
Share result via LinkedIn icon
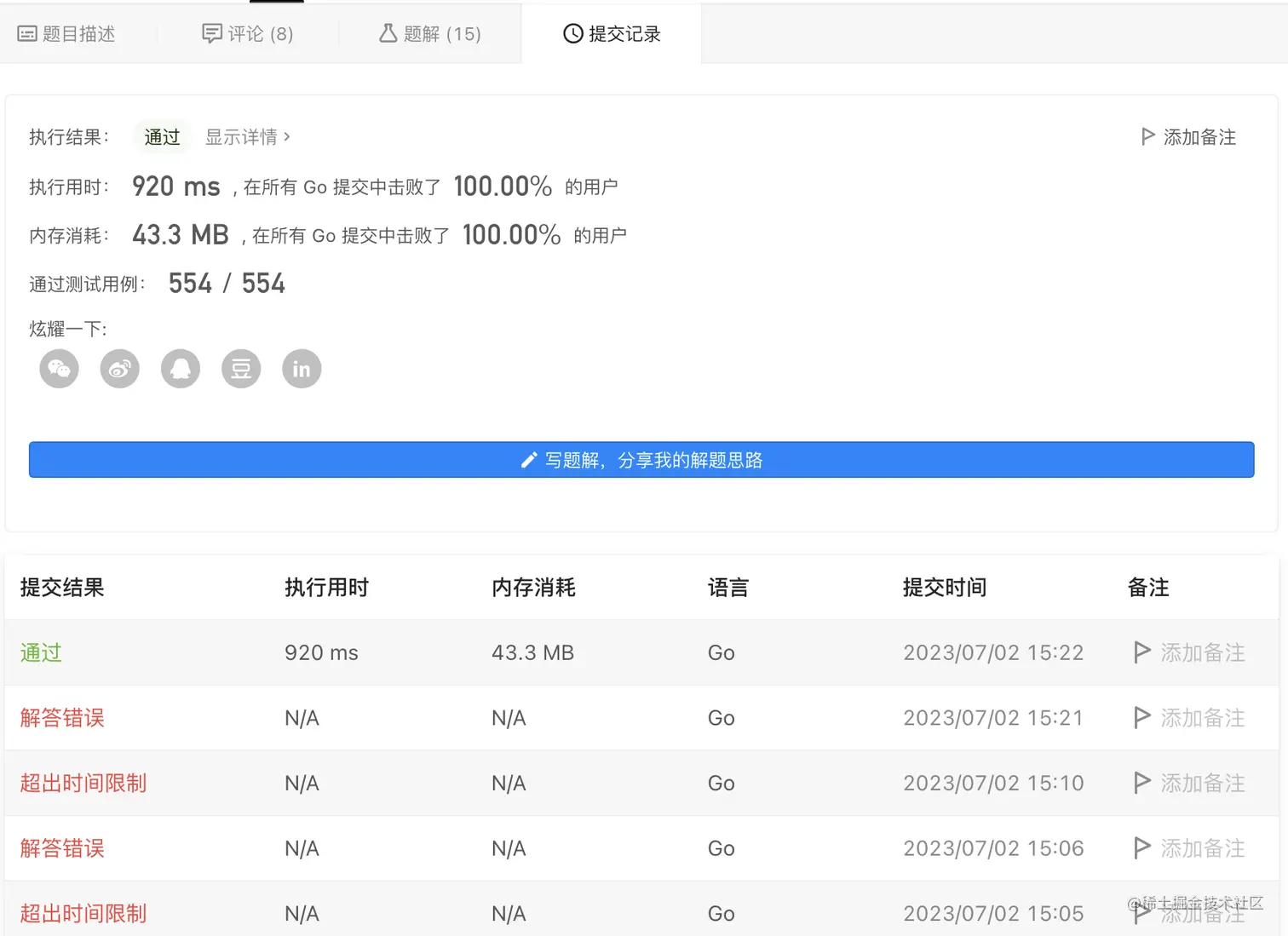pos(302,369)
